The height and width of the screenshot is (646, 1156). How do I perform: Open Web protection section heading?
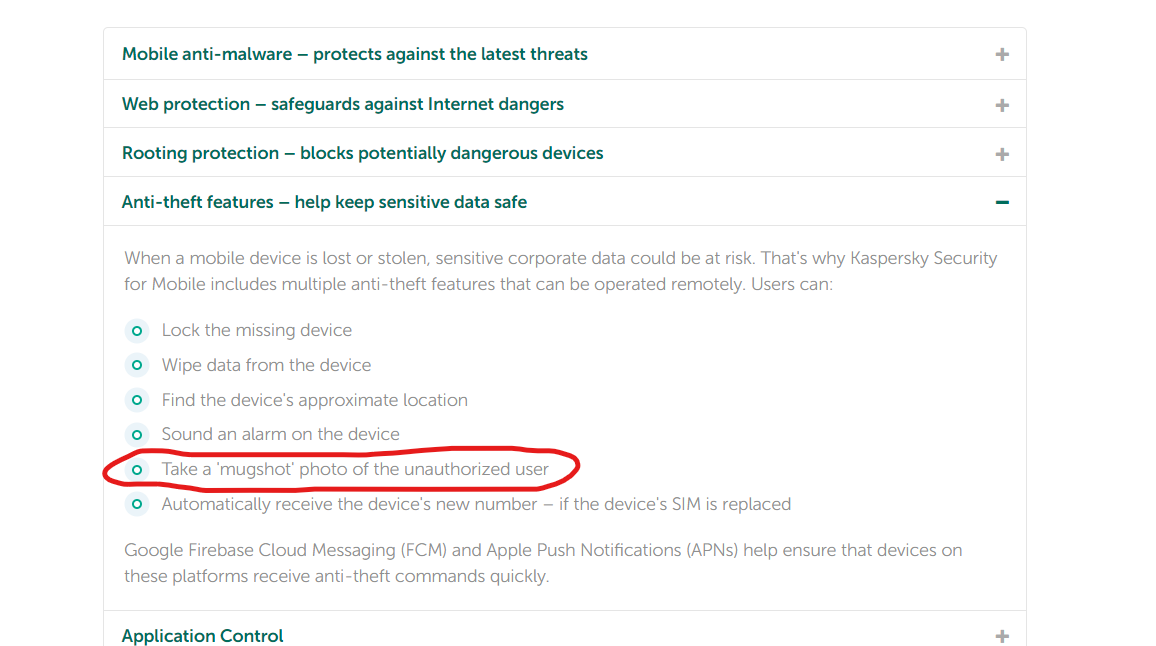342,104
